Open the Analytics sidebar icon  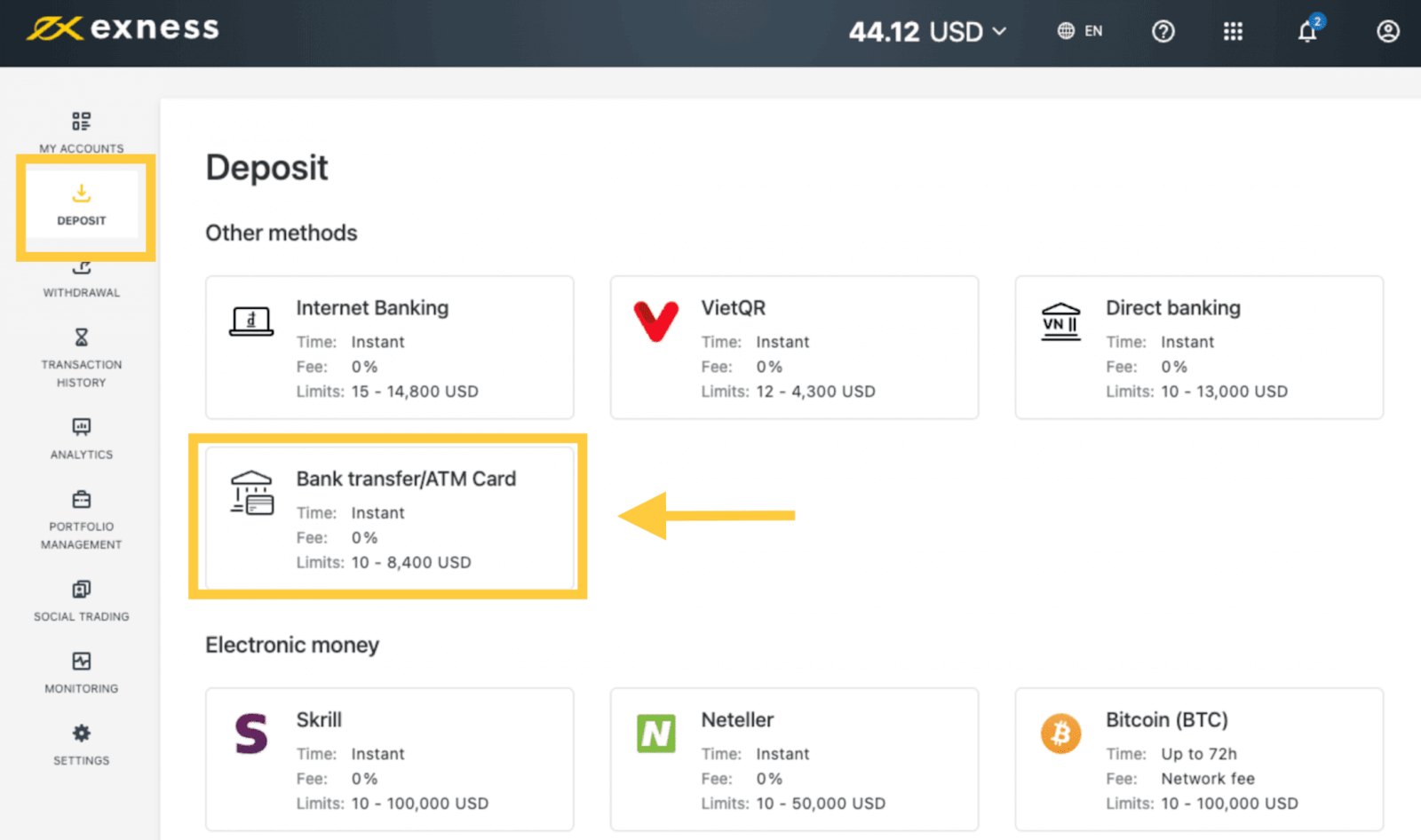(x=82, y=427)
